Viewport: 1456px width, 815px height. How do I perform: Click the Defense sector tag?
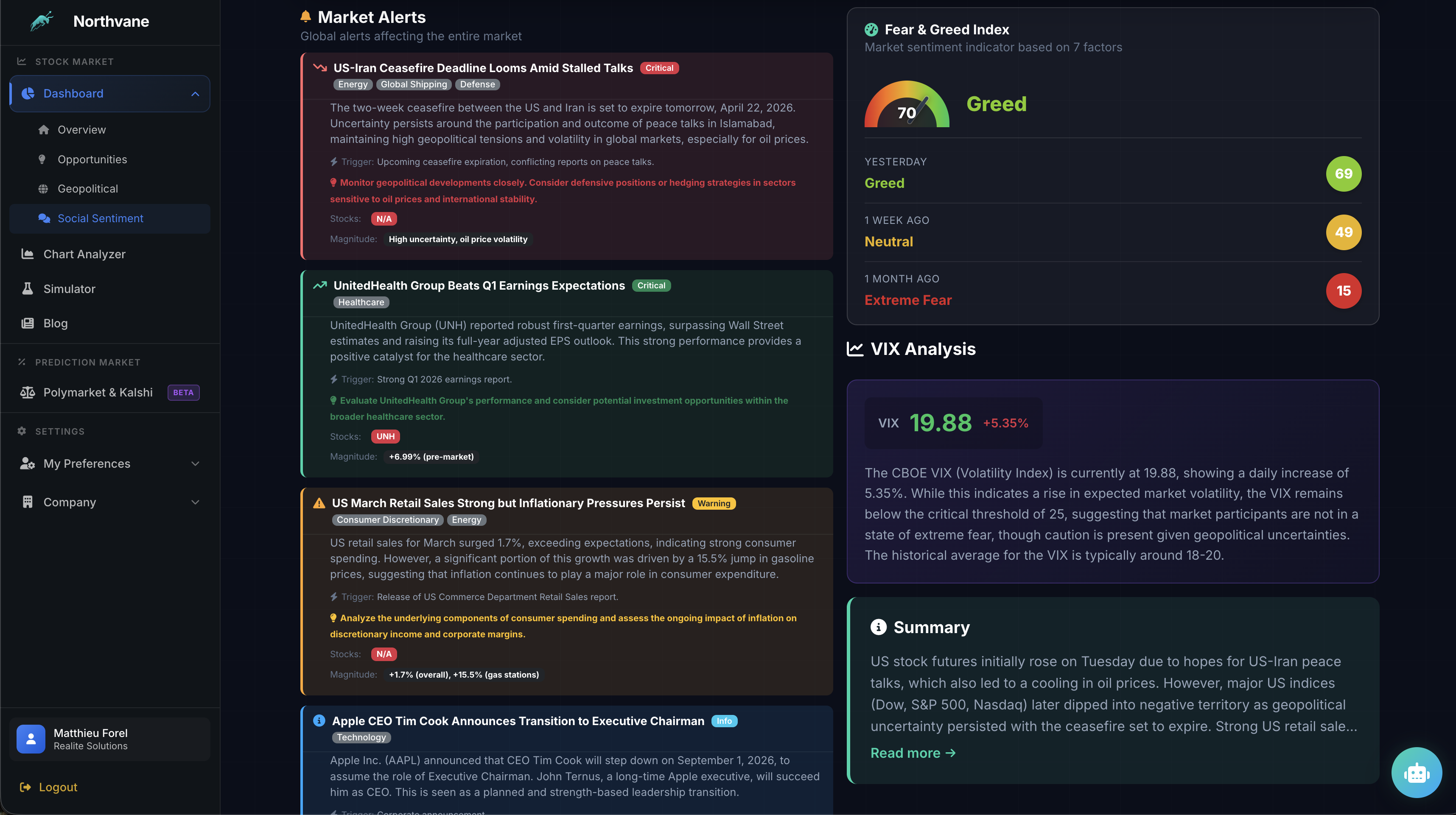coord(478,84)
